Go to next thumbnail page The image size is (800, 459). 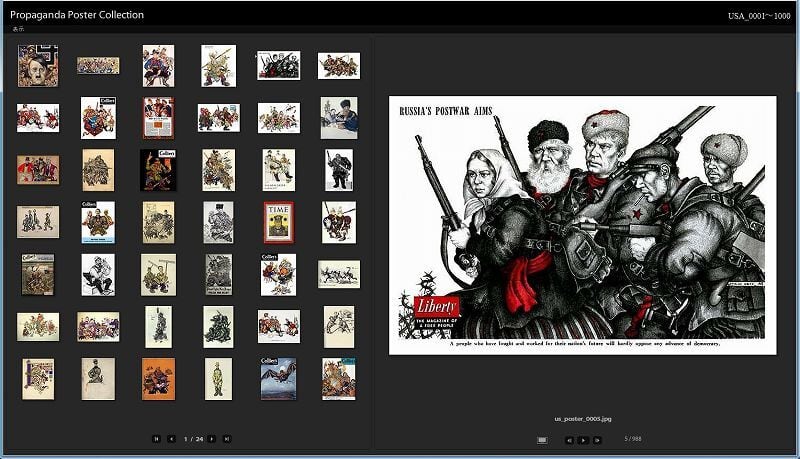point(212,439)
